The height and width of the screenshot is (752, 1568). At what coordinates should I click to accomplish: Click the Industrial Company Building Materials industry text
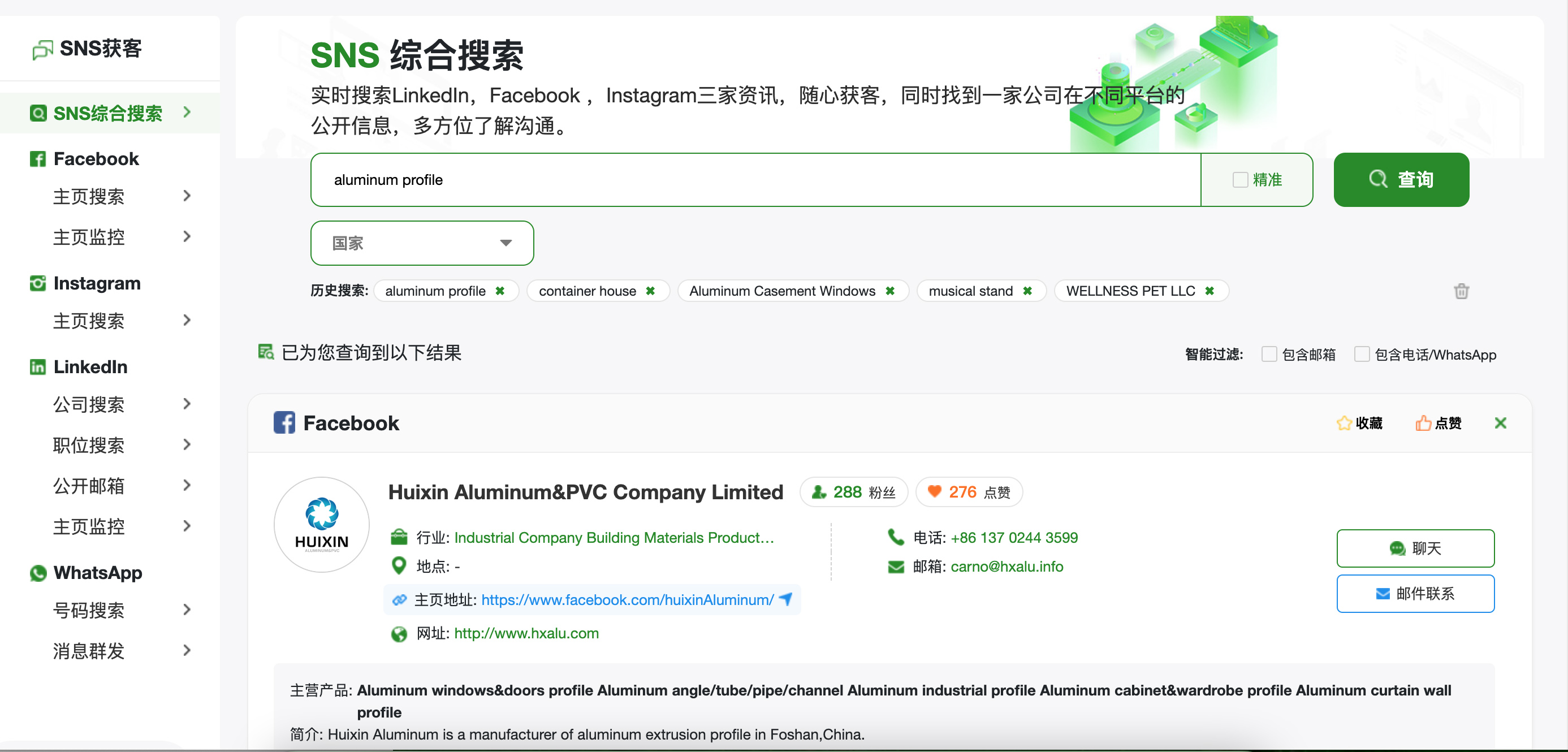point(614,538)
